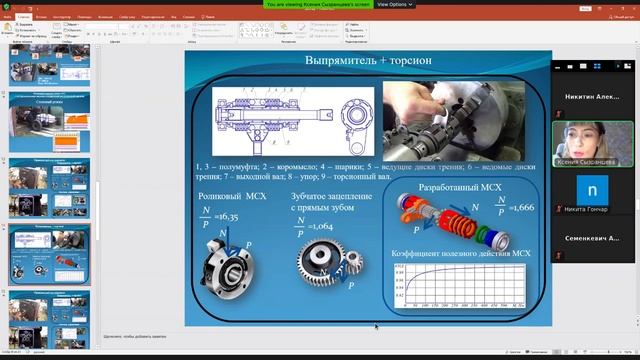Screen dimensions: 640x360
Task: Click the Разработанный МСХ heading
Action: (460, 188)
